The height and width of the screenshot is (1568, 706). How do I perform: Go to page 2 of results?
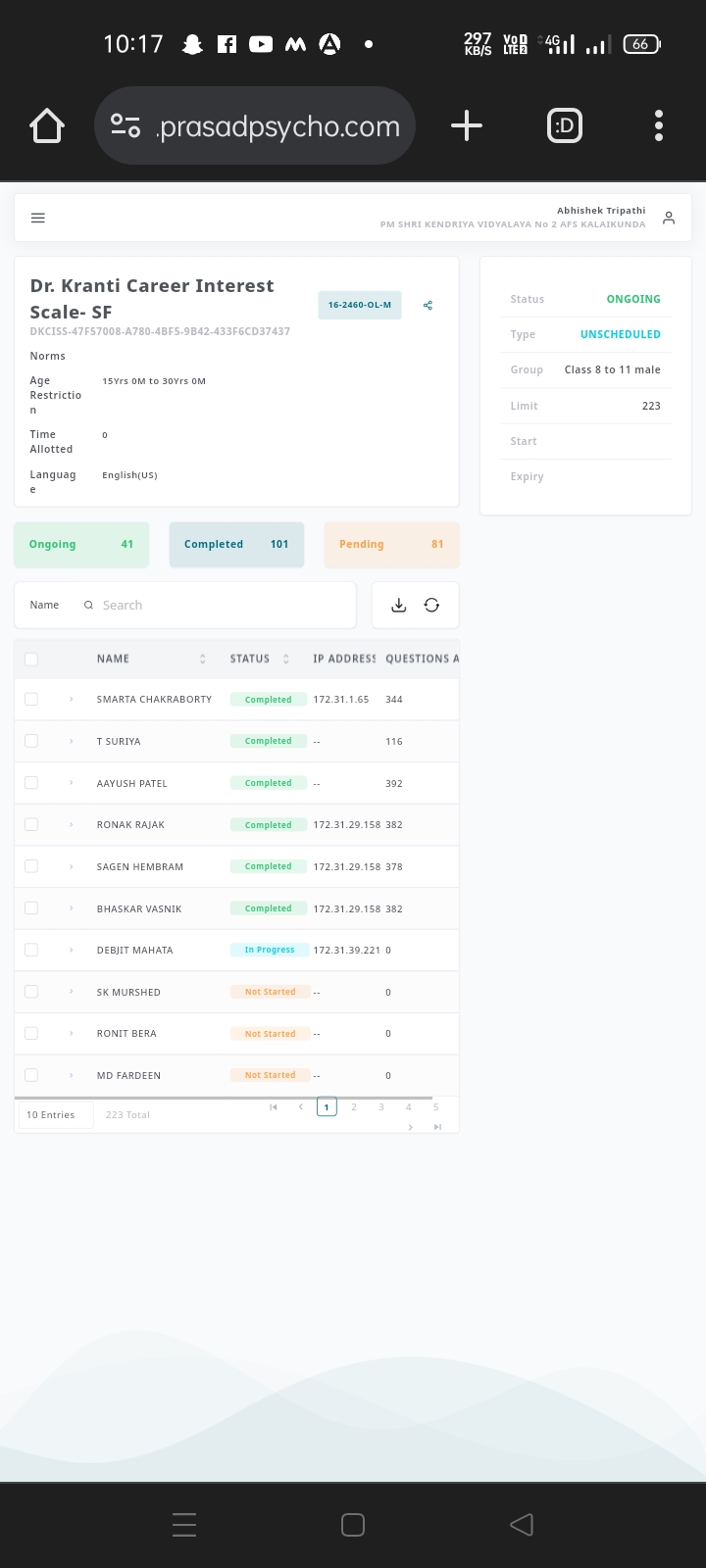(x=354, y=1107)
